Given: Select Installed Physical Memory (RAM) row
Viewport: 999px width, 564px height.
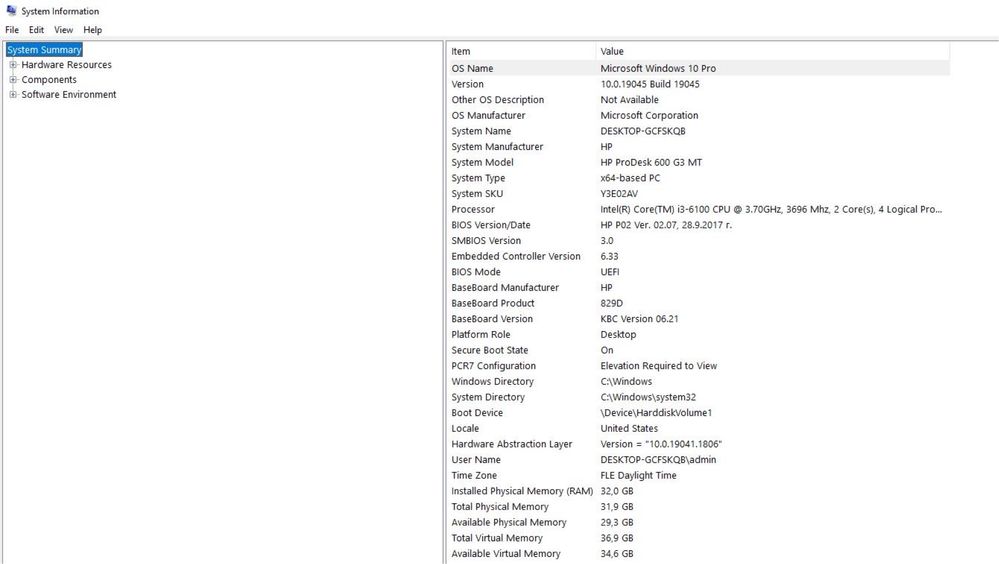Looking at the screenshot, I should 698,491.
